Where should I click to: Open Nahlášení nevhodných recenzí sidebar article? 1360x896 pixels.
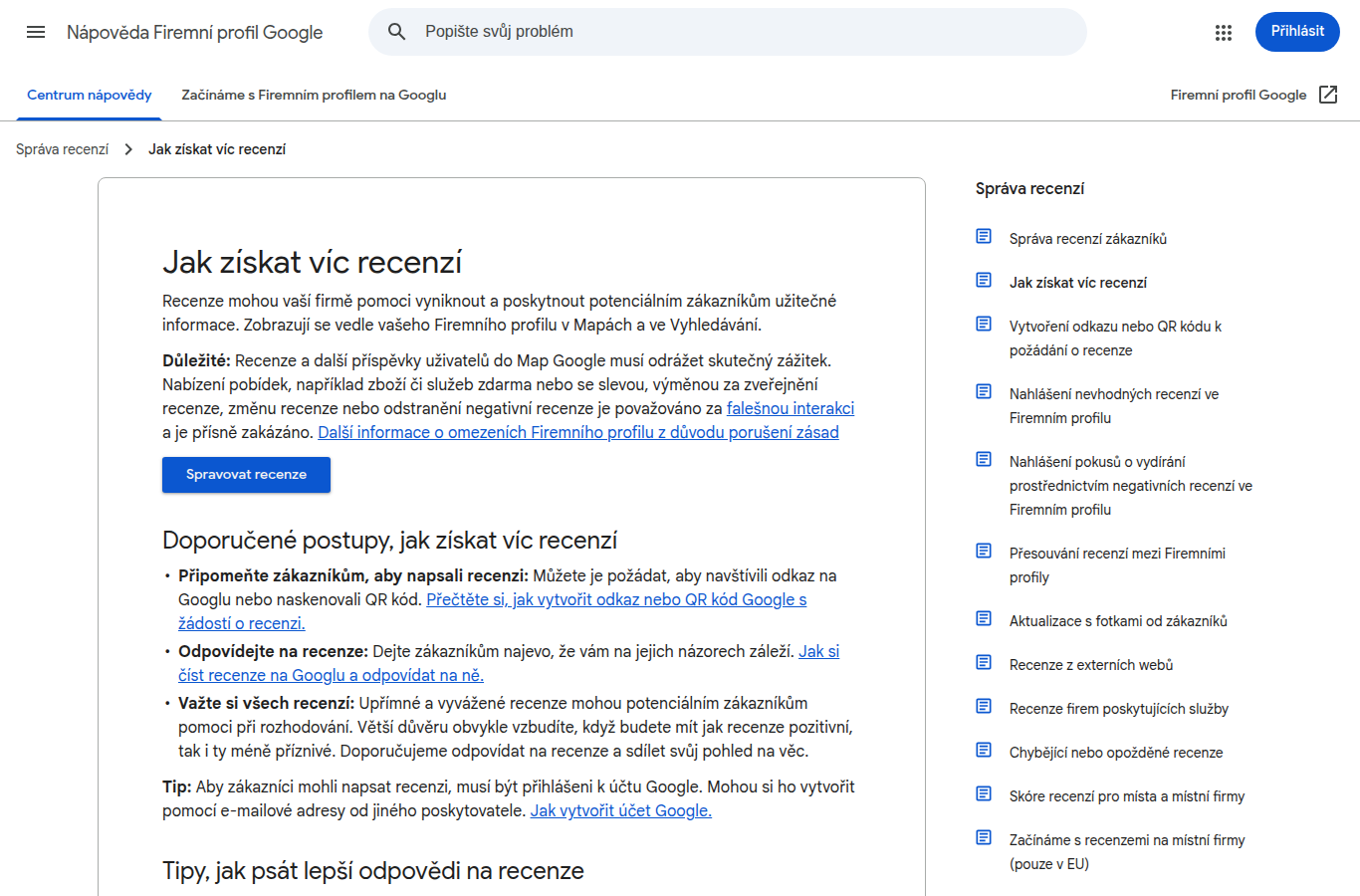pyautogui.click(x=1114, y=406)
